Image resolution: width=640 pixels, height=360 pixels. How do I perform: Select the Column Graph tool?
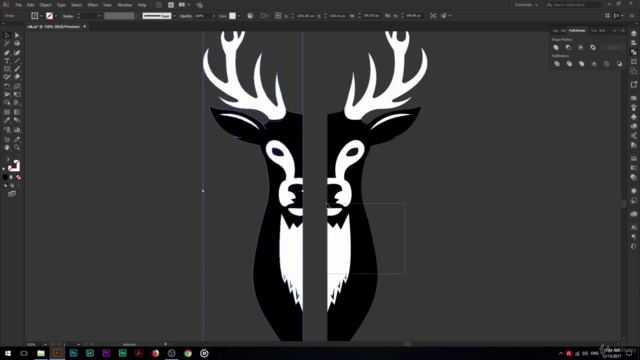(x=17, y=130)
